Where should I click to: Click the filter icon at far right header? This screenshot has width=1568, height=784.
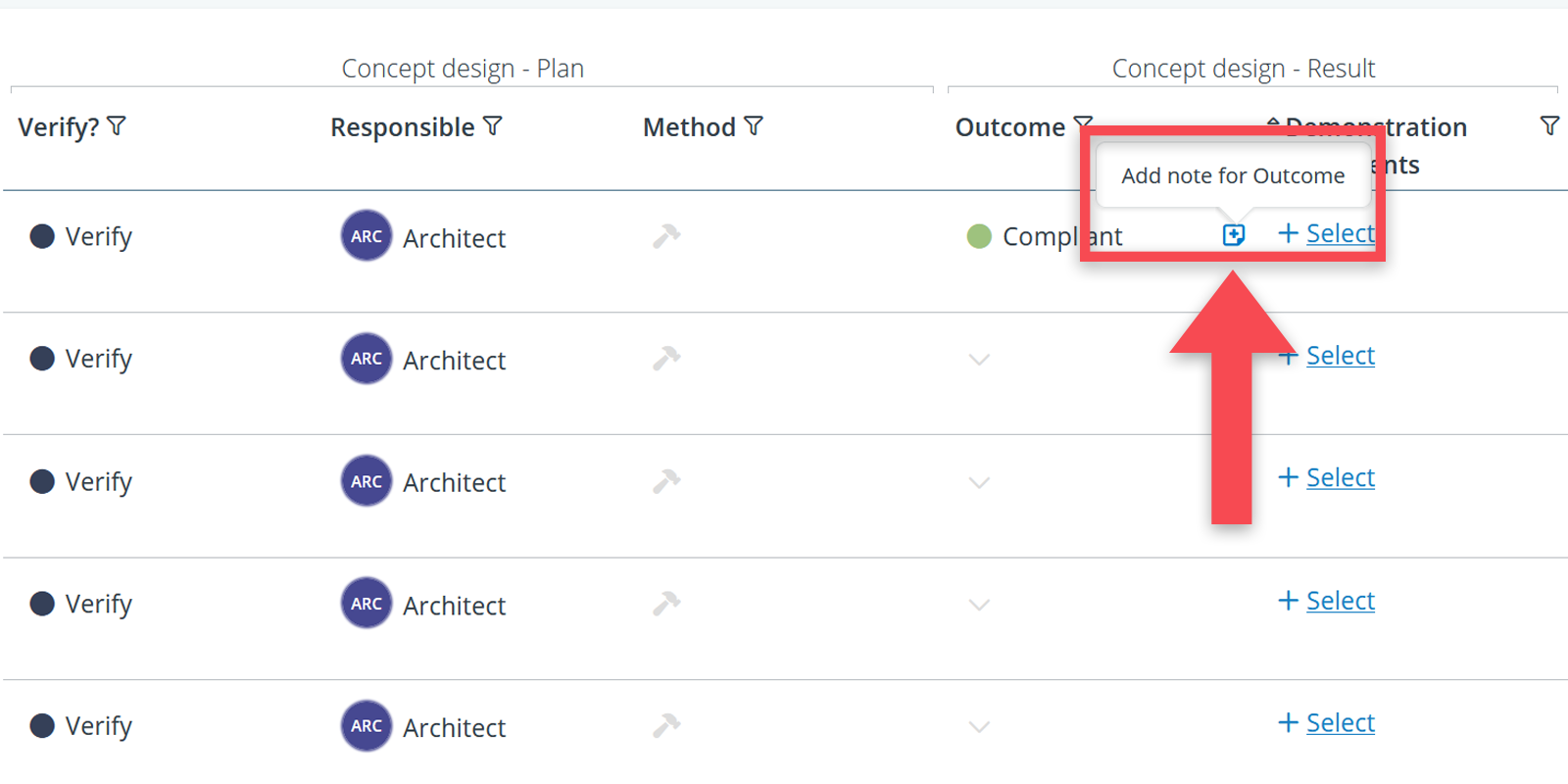[1549, 125]
